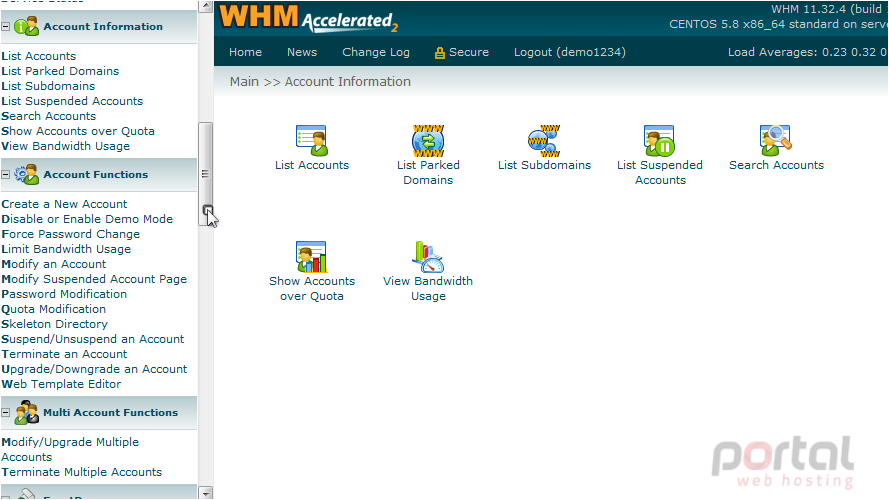Open Modify/Upgrade Multiple Accounts
Viewport: 889px width, 500px height.
70,450
